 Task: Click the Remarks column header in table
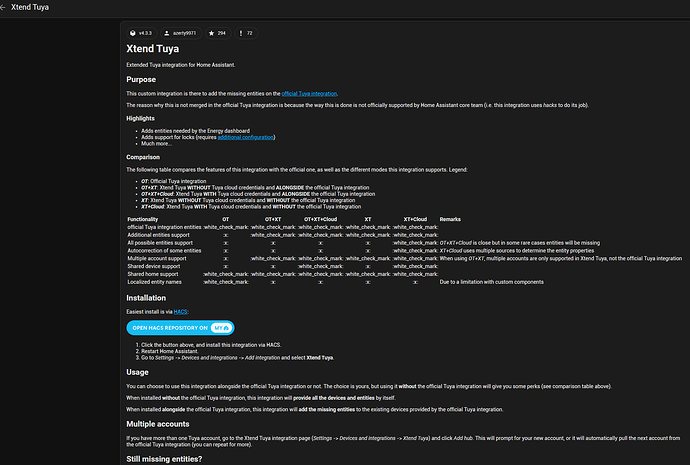point(450,217)
